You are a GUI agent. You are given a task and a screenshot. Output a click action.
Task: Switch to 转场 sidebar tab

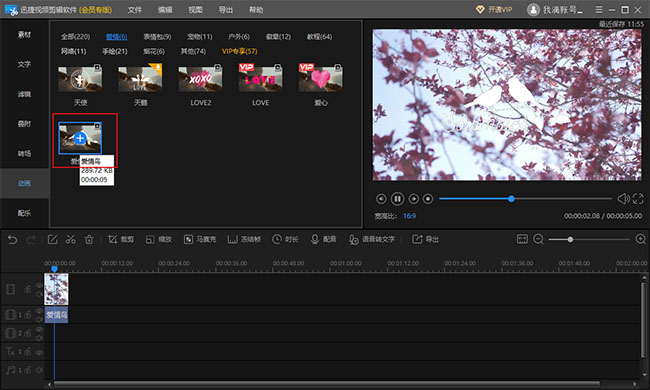point(24,153)
